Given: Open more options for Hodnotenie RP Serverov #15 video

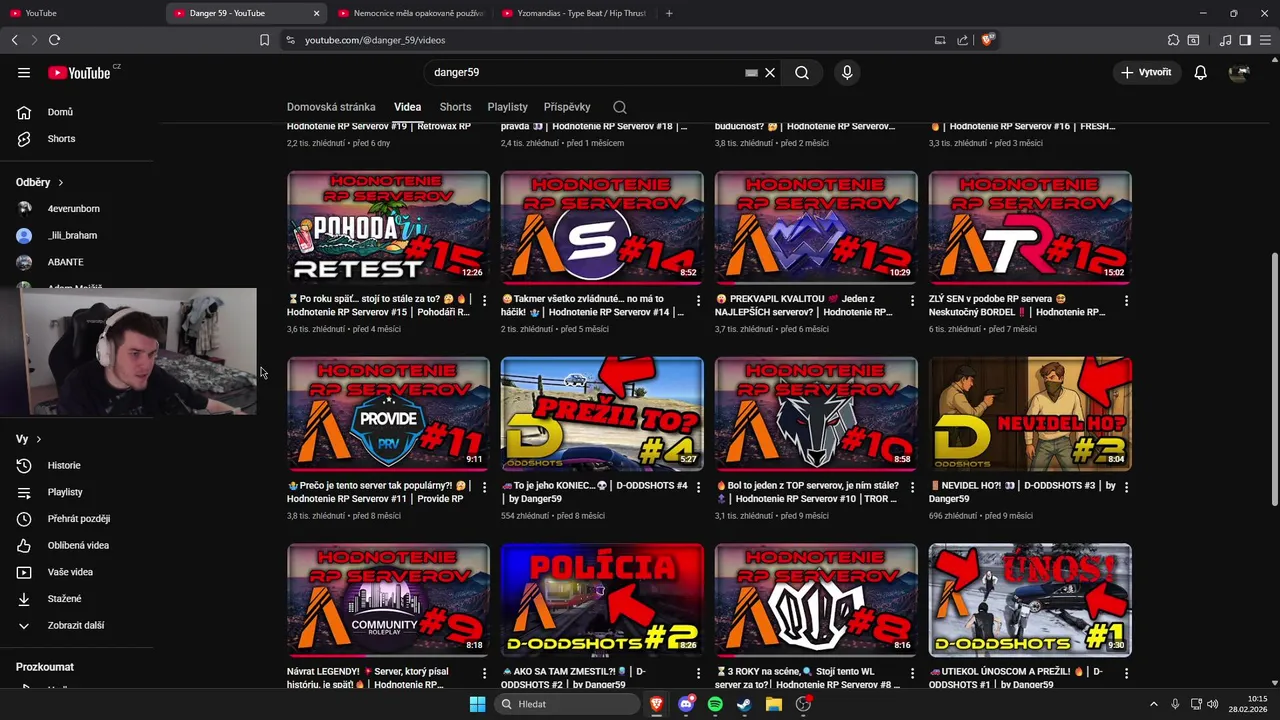Looking at the screenshot, I should pos(485,300).
